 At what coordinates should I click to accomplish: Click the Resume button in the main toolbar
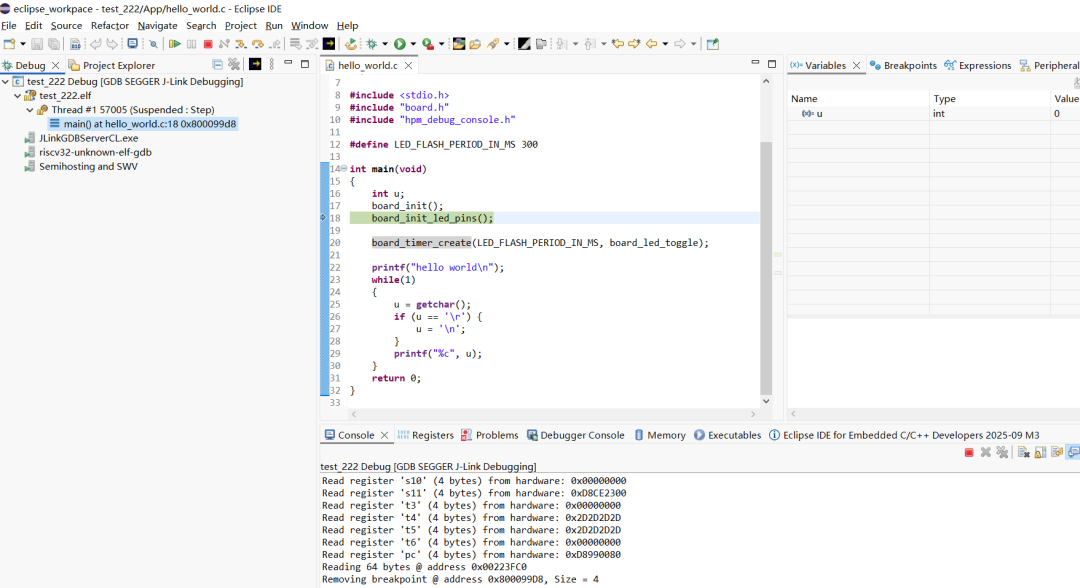pos(175,44)
